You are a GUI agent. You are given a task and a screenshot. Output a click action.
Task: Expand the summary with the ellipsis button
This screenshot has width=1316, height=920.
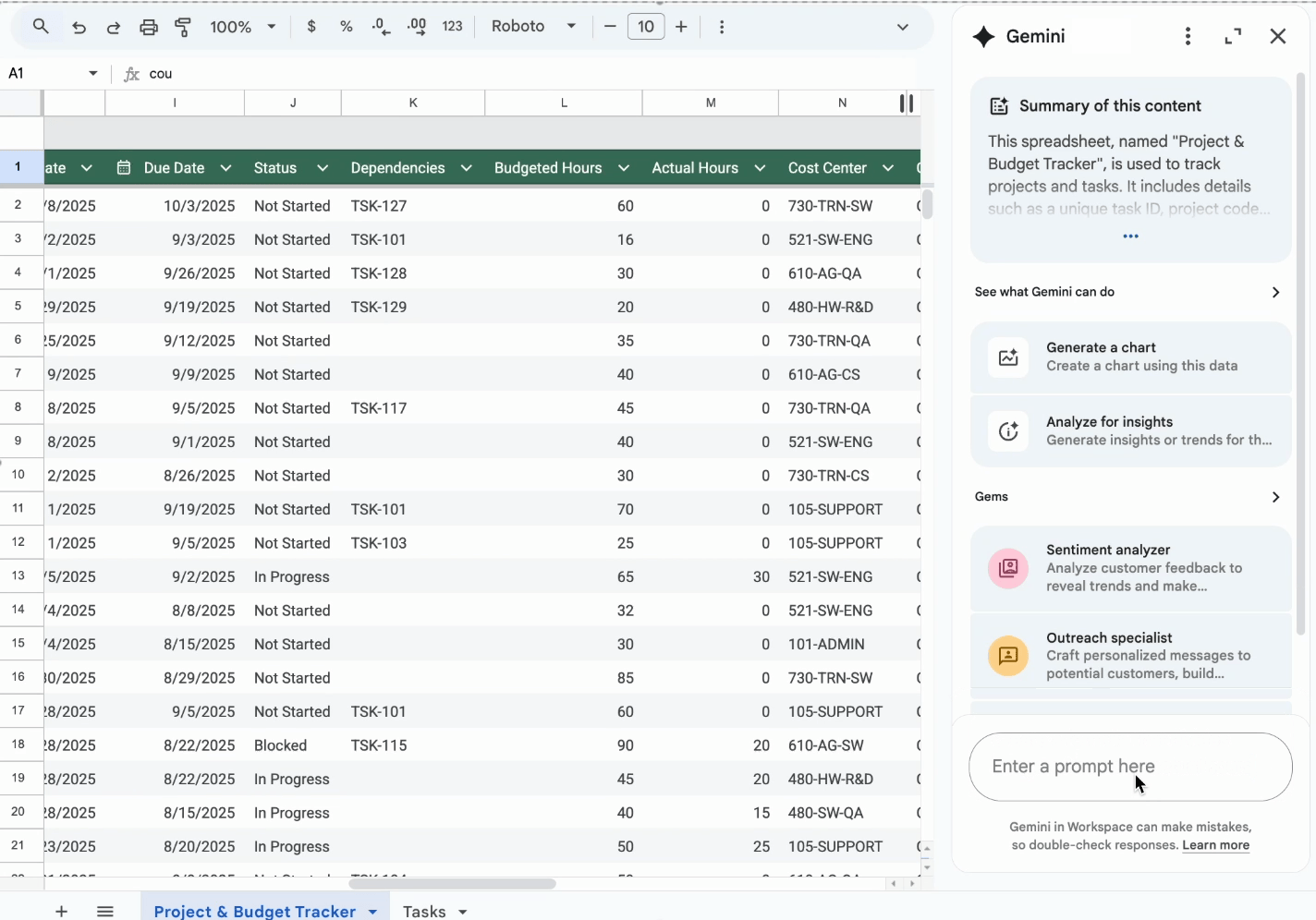point(1130,236)
